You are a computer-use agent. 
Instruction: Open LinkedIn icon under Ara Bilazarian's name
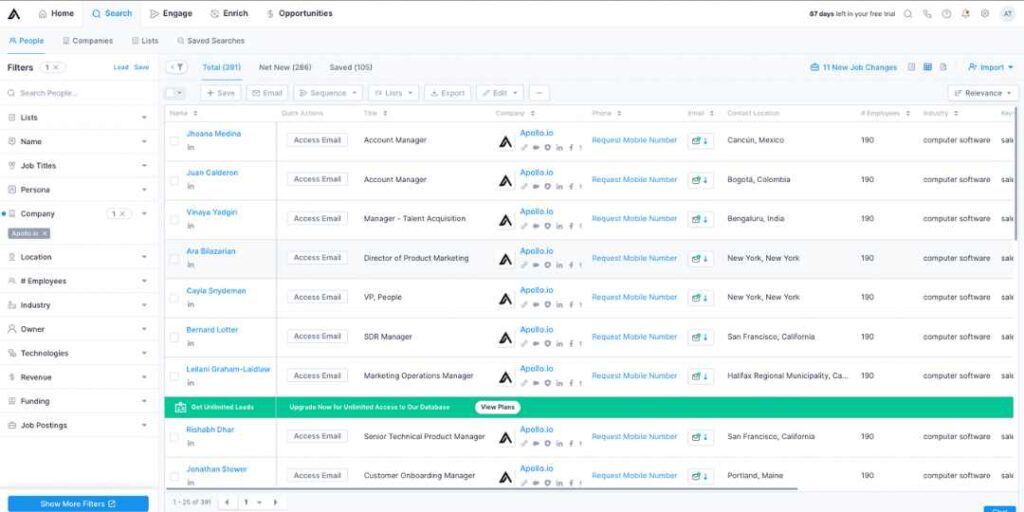[191, 264]
